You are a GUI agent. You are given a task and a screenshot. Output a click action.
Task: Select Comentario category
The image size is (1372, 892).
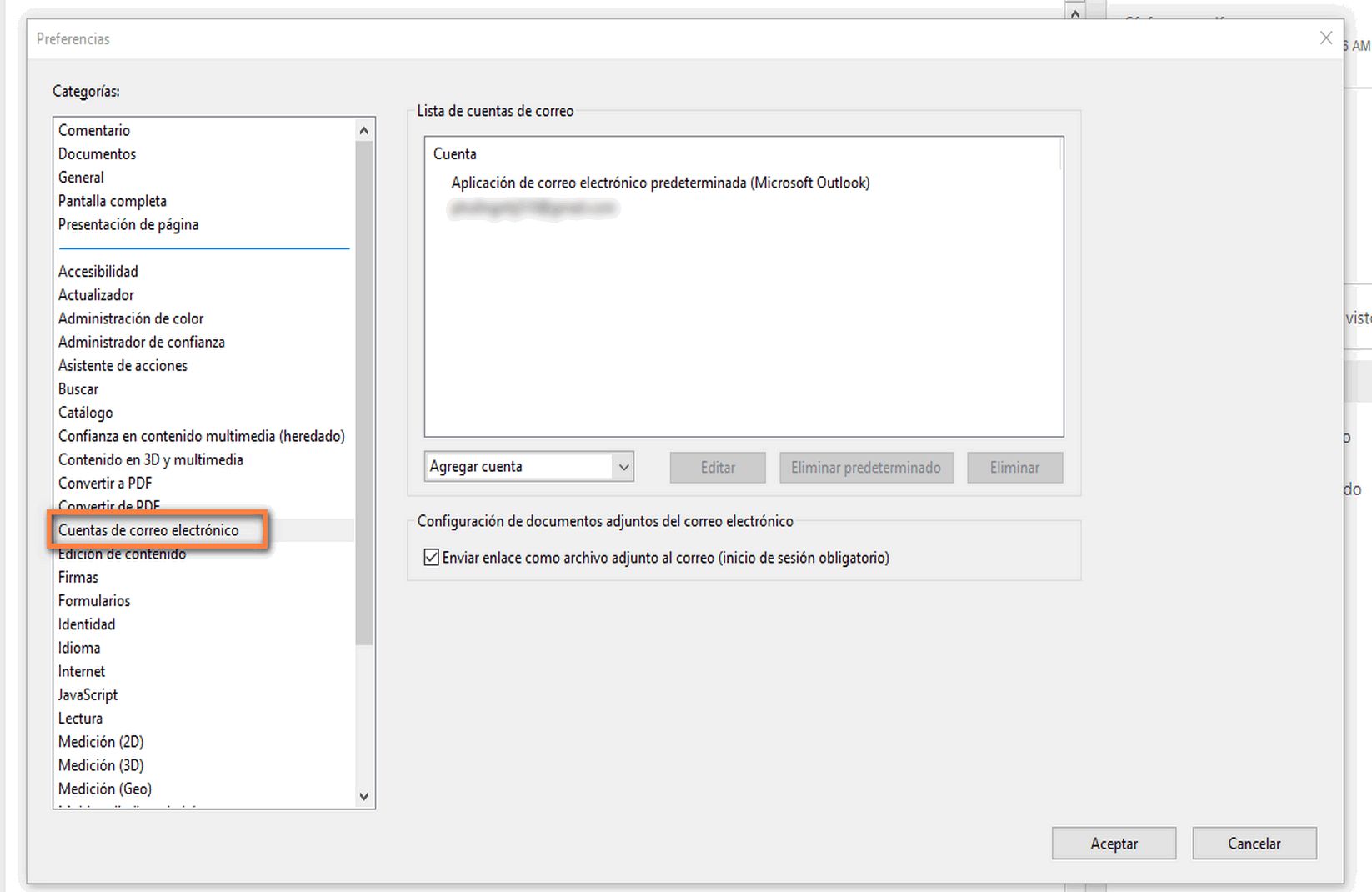pyautogui.click(x=94, y=130)
